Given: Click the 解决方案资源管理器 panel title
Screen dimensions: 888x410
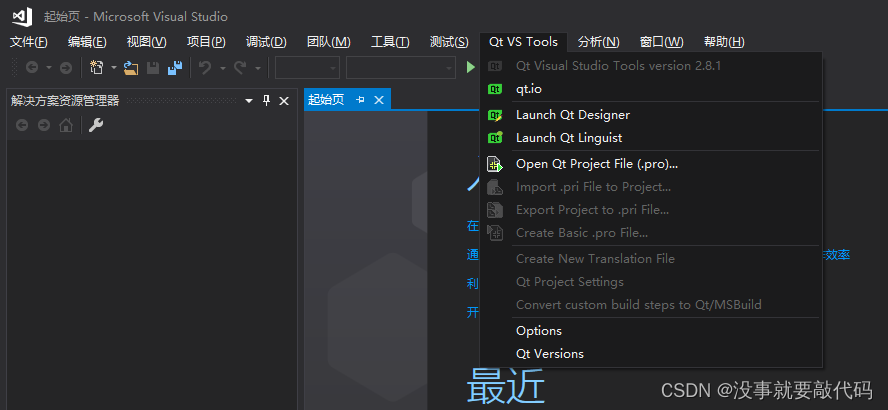Looking at the screenshot, I should 65,101.
